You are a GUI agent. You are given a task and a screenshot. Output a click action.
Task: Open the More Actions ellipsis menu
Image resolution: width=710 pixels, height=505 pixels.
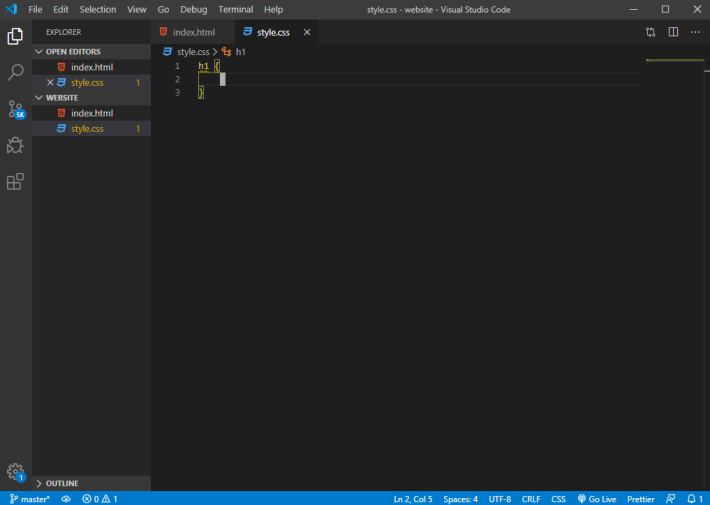[x=695, y=32]
